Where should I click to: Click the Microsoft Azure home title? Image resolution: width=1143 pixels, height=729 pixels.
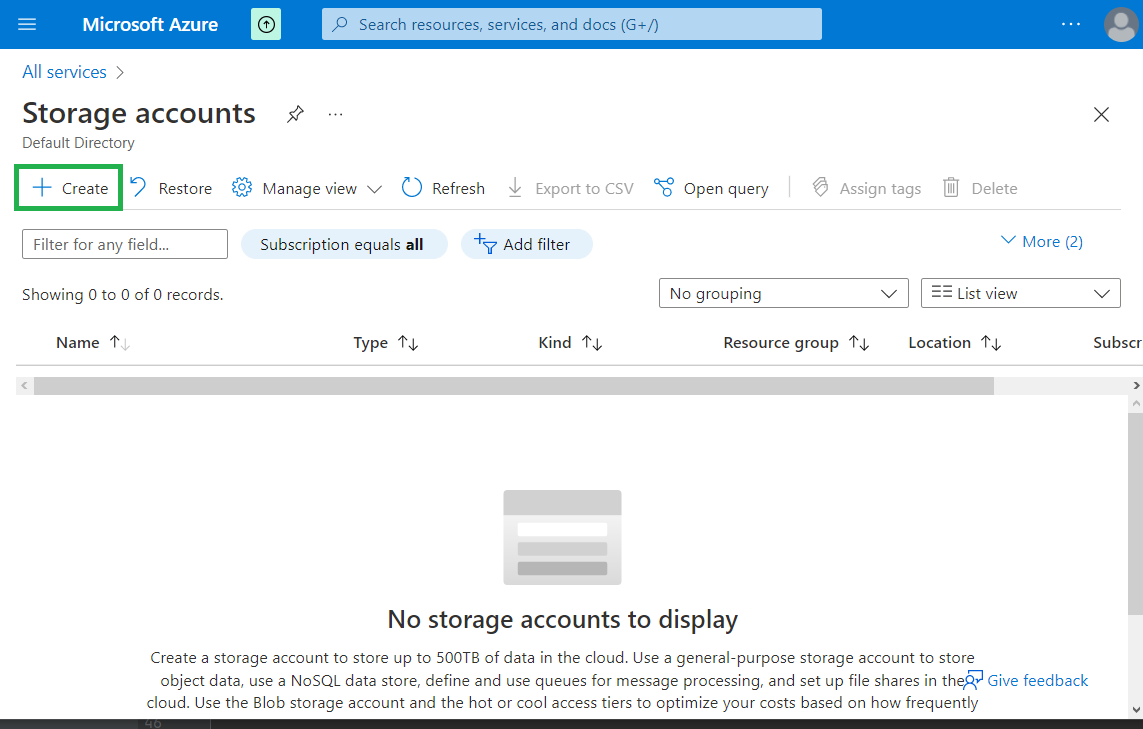[x=150, y=25]
